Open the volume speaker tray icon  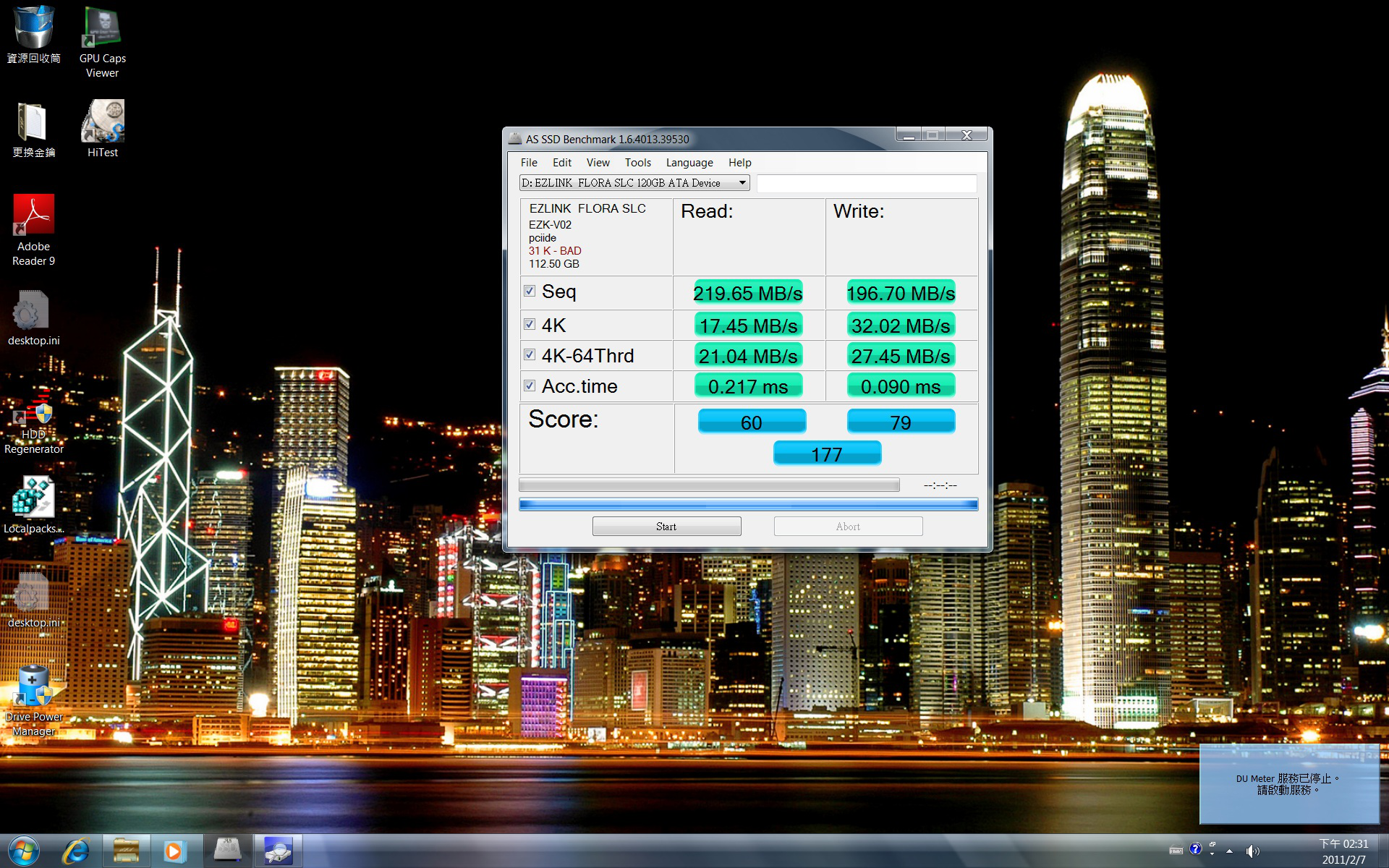pos(1252,851)
